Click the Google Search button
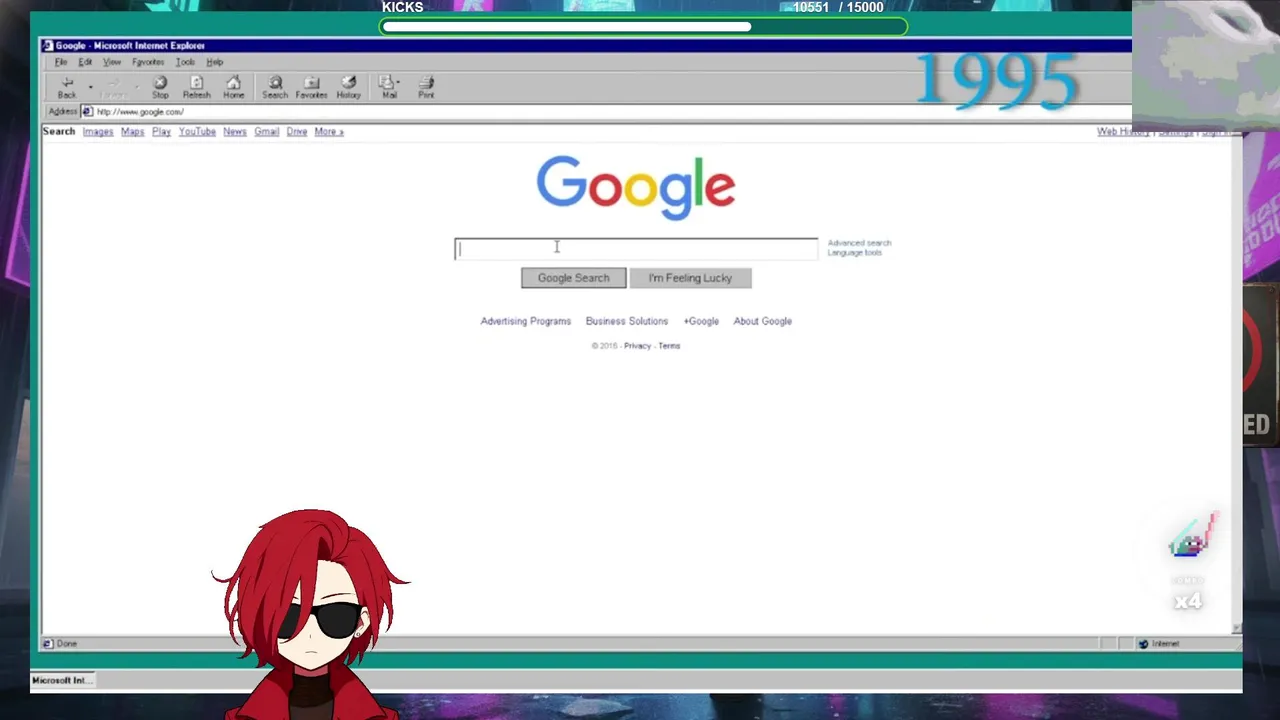The image size is (1280, 720). coord(573,278)
